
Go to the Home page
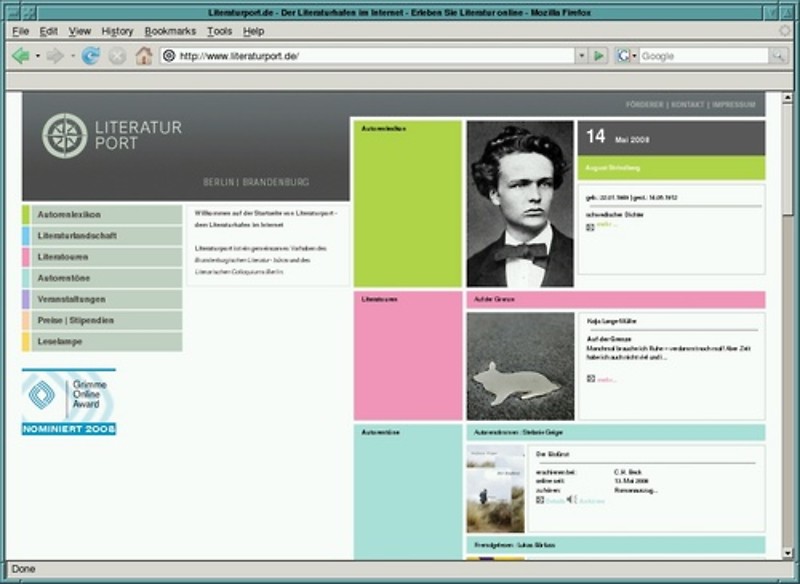[144, 56]
